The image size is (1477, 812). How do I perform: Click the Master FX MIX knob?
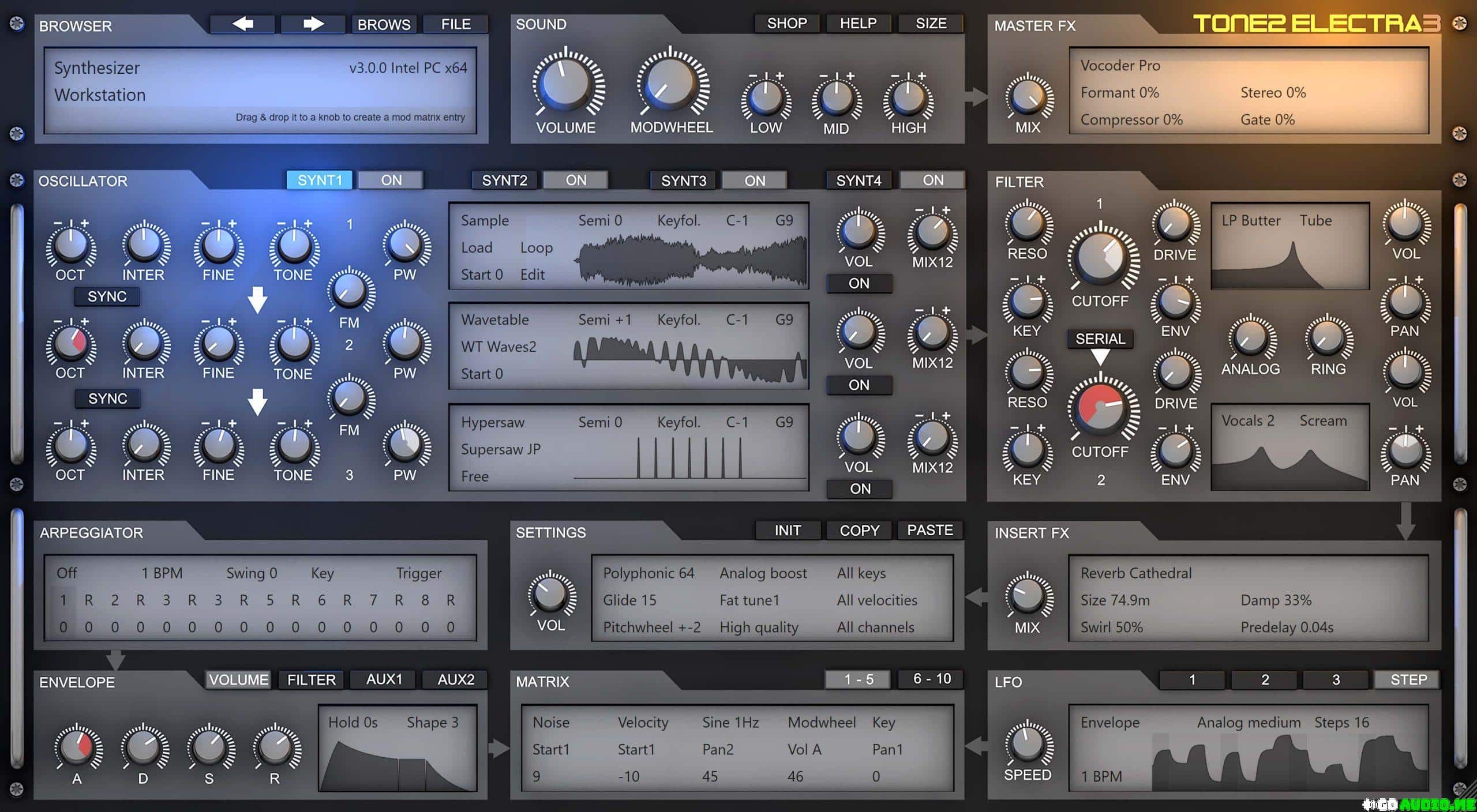(x=1028, y=97)
